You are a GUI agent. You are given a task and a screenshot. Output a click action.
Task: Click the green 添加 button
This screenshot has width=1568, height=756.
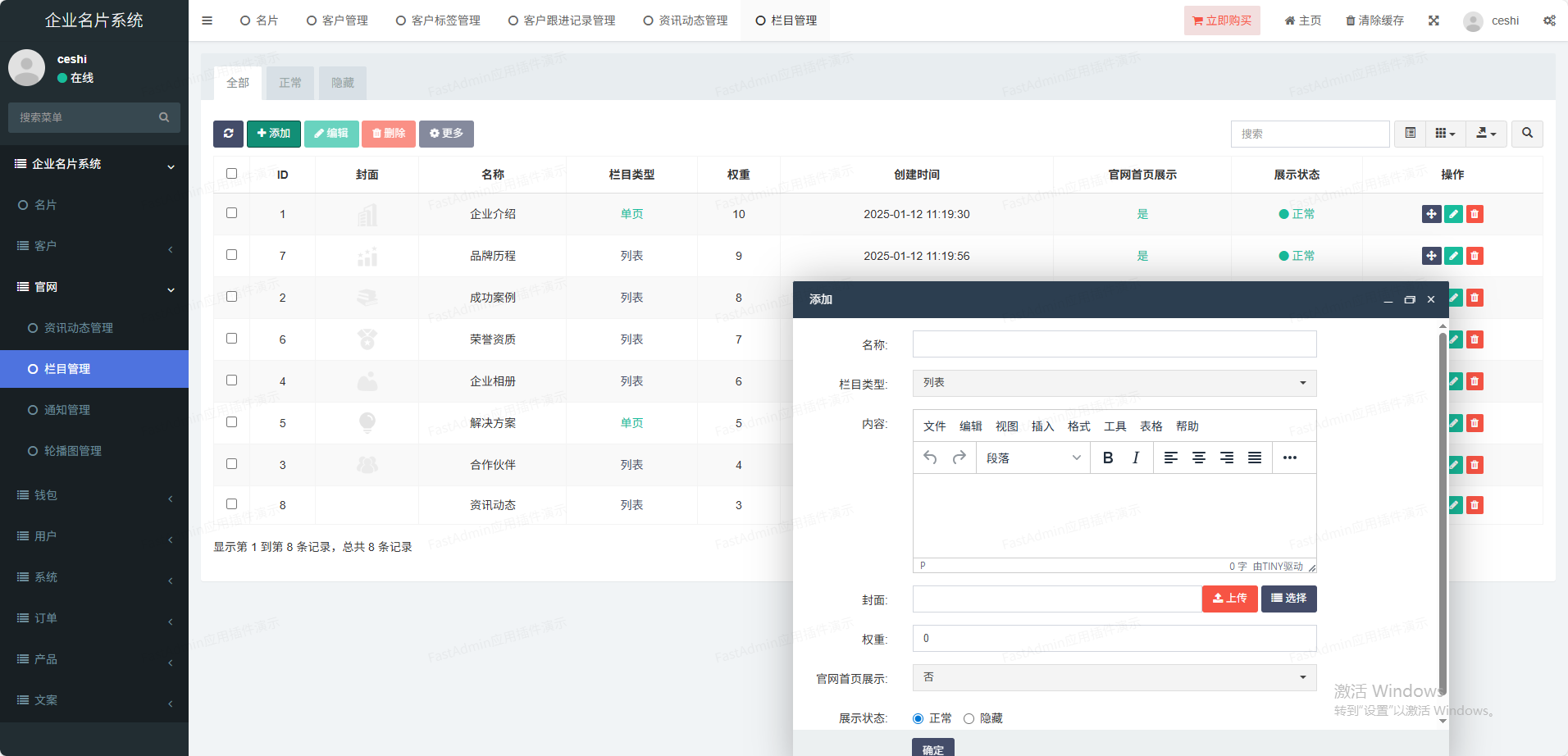point(273,134)
